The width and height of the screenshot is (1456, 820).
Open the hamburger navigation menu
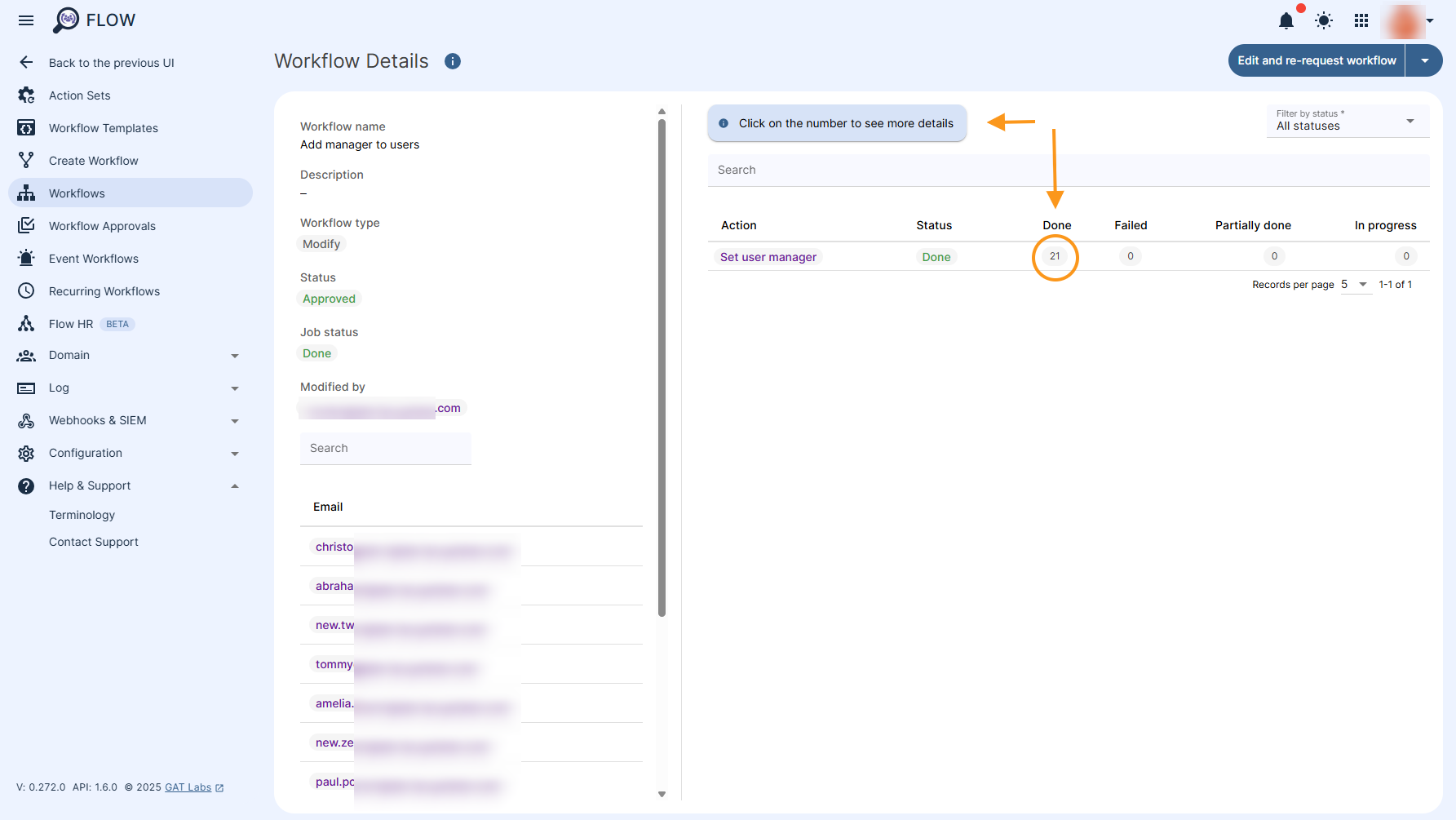pos(25,20)
